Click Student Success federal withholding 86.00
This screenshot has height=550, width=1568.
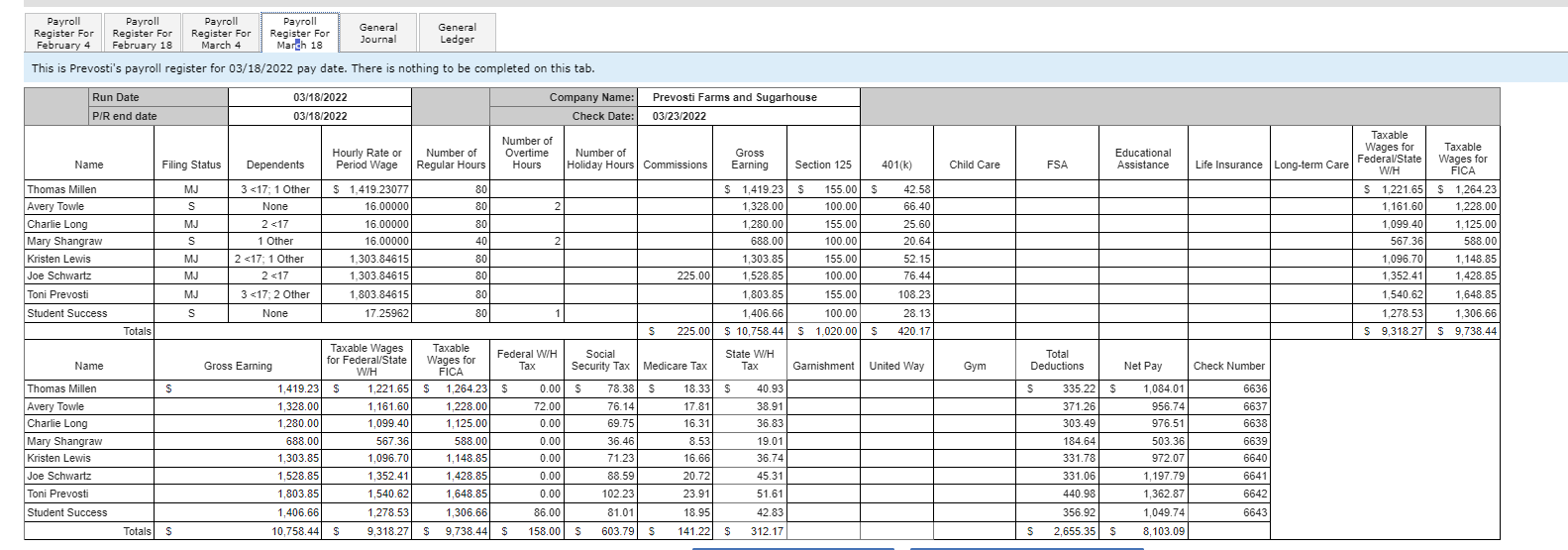[x=548, y=512]
